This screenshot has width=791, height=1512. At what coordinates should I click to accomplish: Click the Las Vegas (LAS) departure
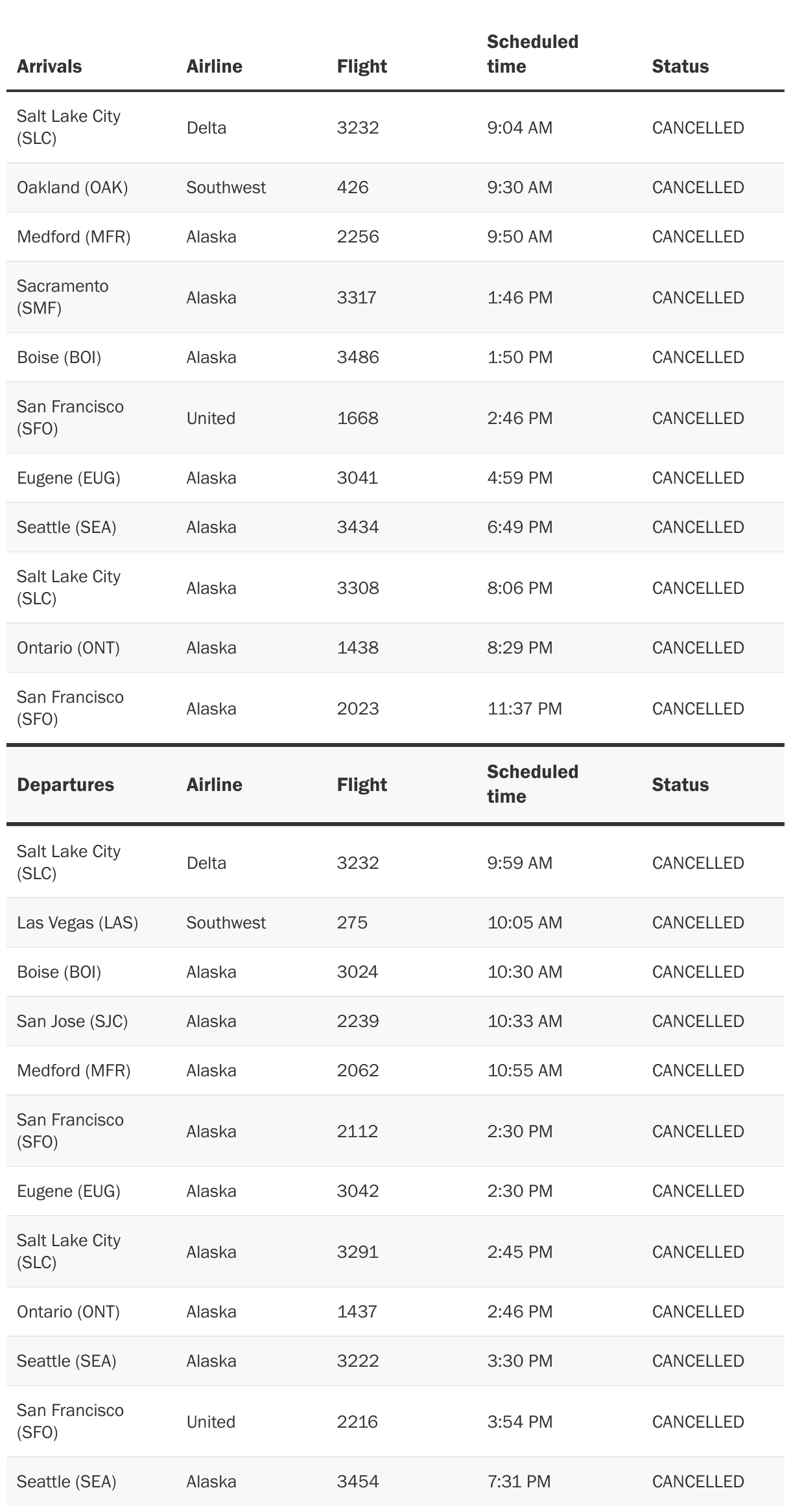pos(78,923)
